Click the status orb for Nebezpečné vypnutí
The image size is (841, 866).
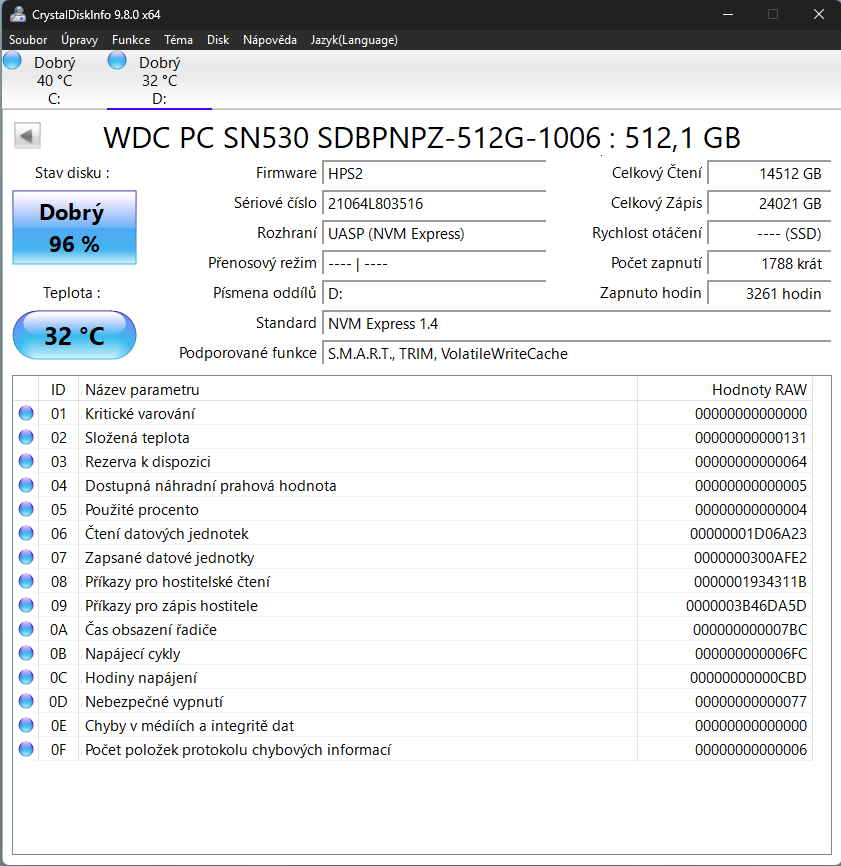click(x=26, y=701)
